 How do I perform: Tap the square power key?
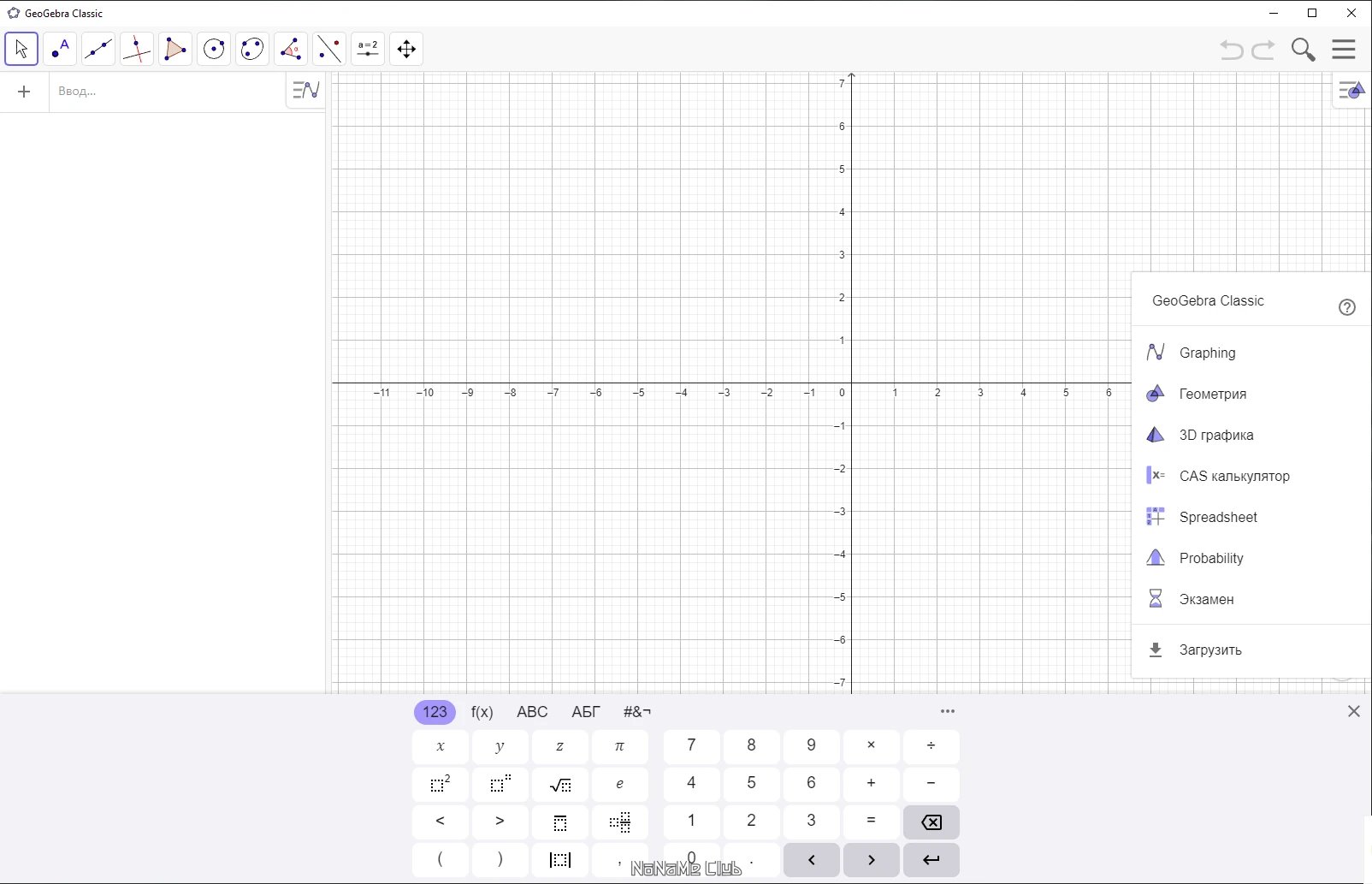441,784
